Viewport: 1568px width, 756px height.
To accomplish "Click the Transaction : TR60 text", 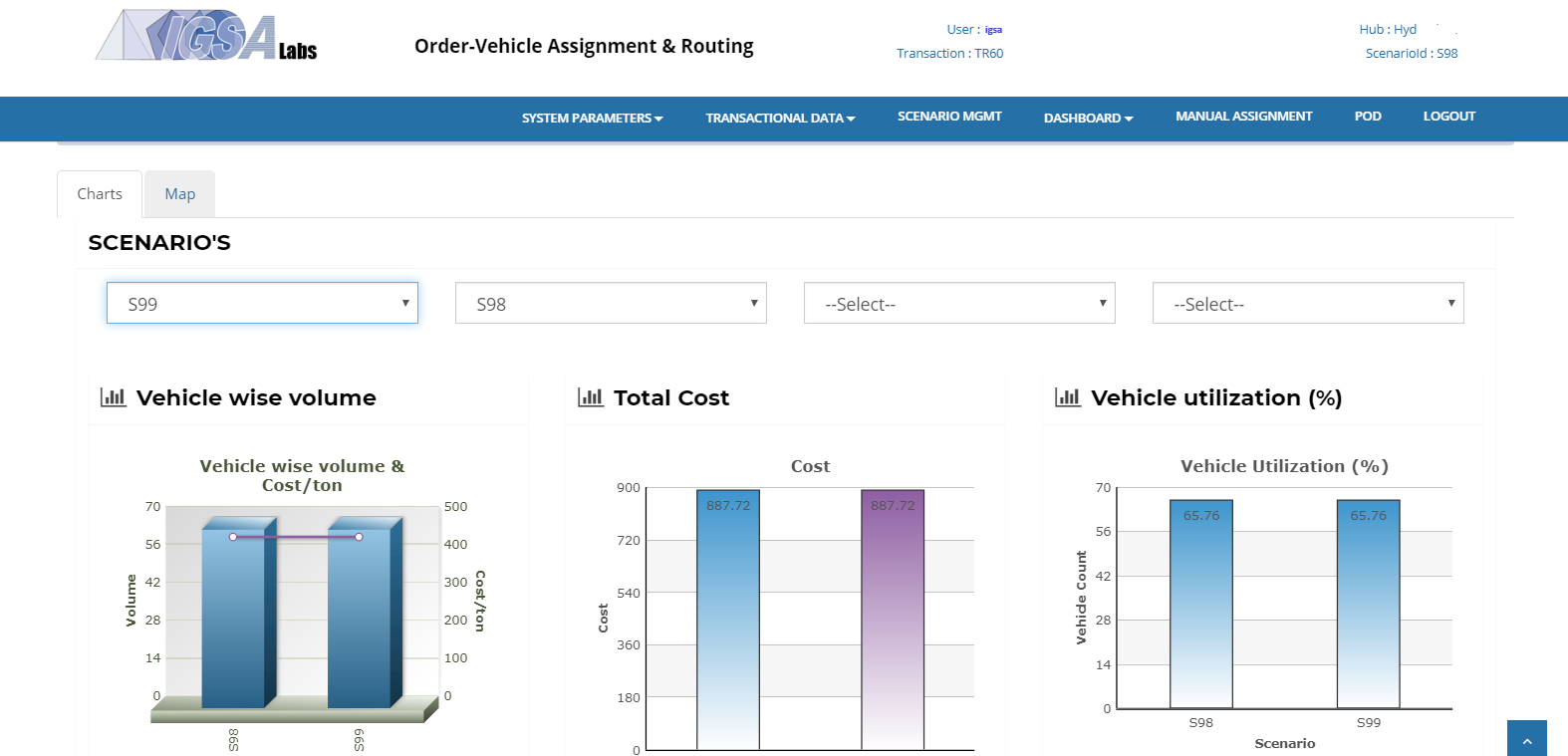I will click(x=949, y=54).
